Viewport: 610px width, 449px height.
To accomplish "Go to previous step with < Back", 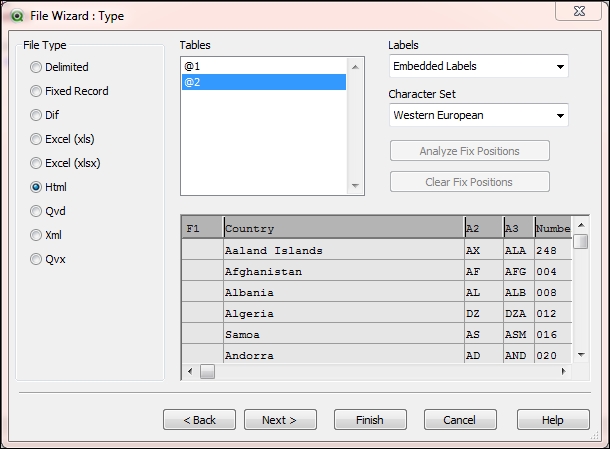I will pyautogui.click(x=199, y=420).
